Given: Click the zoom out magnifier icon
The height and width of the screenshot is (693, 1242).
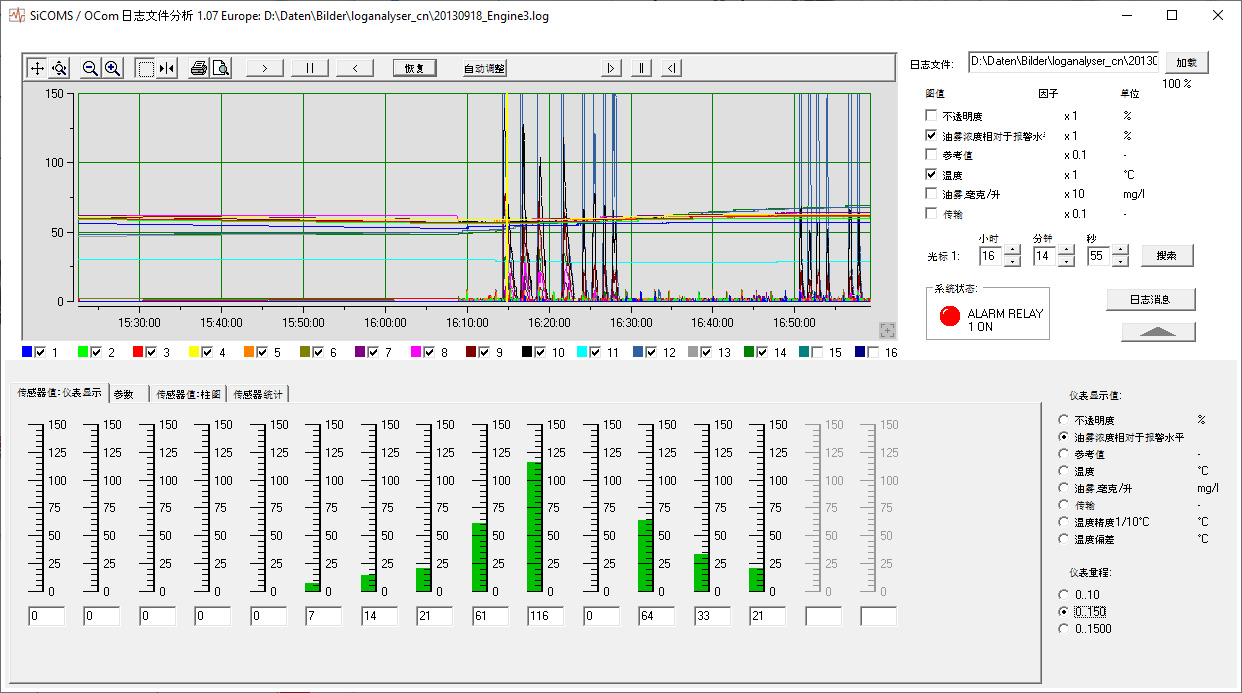Looking at the screenshot, I should tap(90, 68).
